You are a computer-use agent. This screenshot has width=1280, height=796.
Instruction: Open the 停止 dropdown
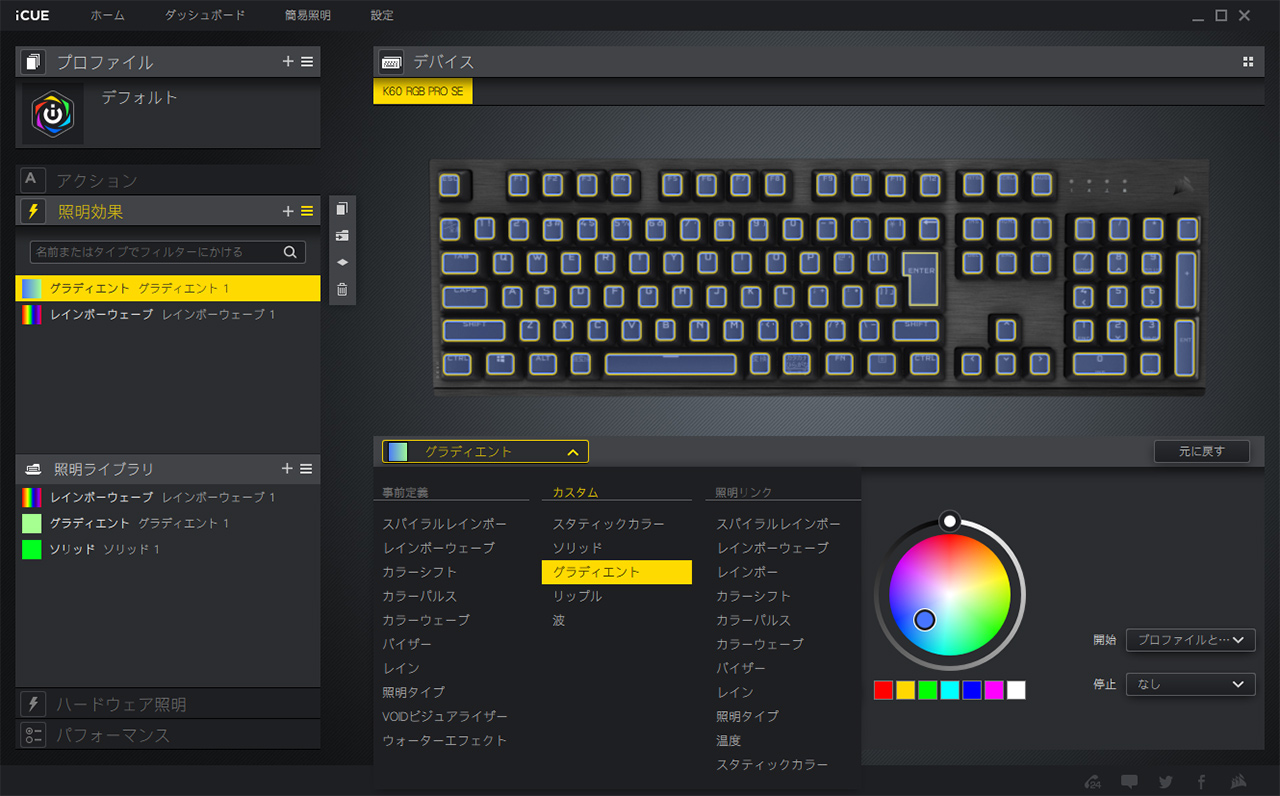pos(1190,684)
